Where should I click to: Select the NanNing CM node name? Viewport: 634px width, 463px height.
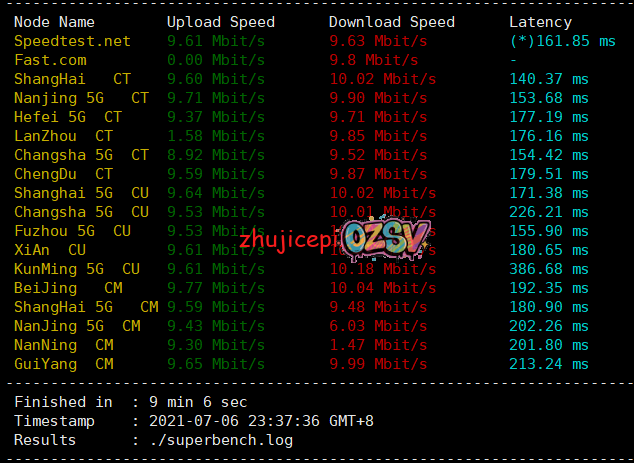(63, 344)
